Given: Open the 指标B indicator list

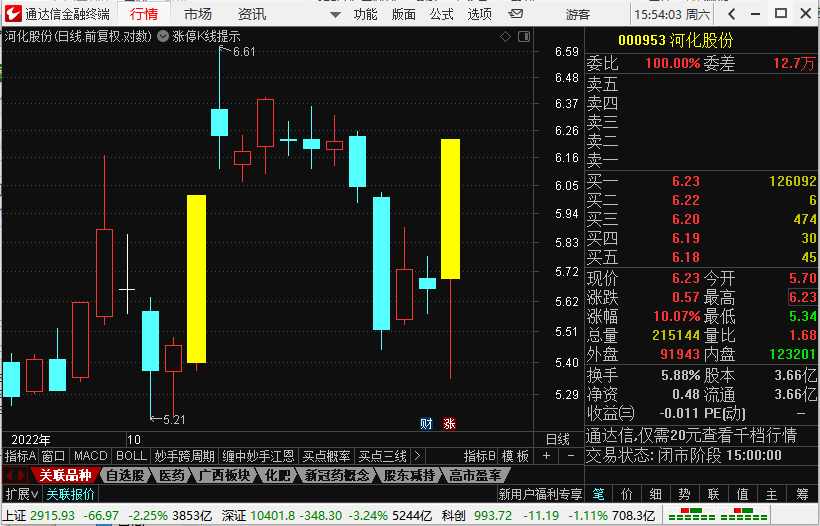Looking at the screenshot, I should click(480, 456).
